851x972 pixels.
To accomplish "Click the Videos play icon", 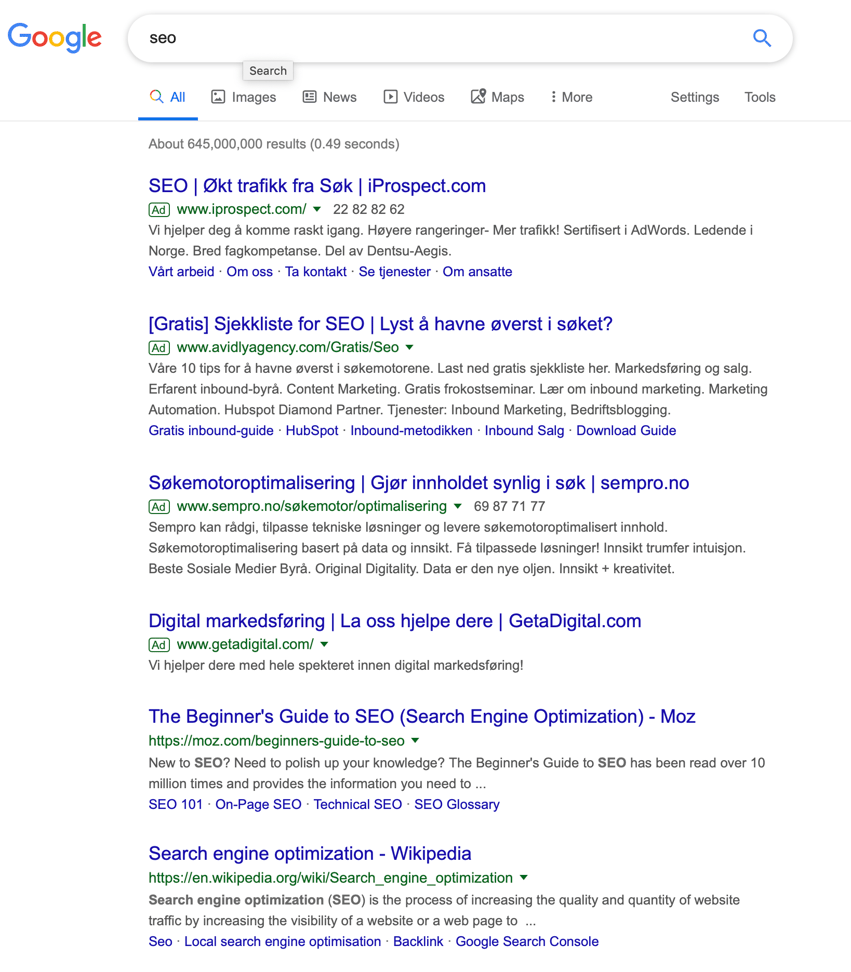I will tap(390, 97).
